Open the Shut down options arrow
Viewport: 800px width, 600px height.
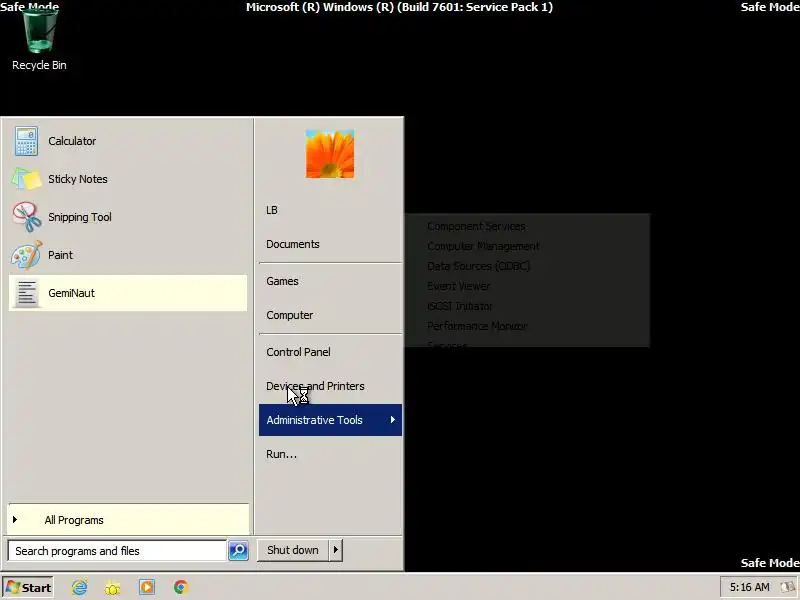click(336, 550)
